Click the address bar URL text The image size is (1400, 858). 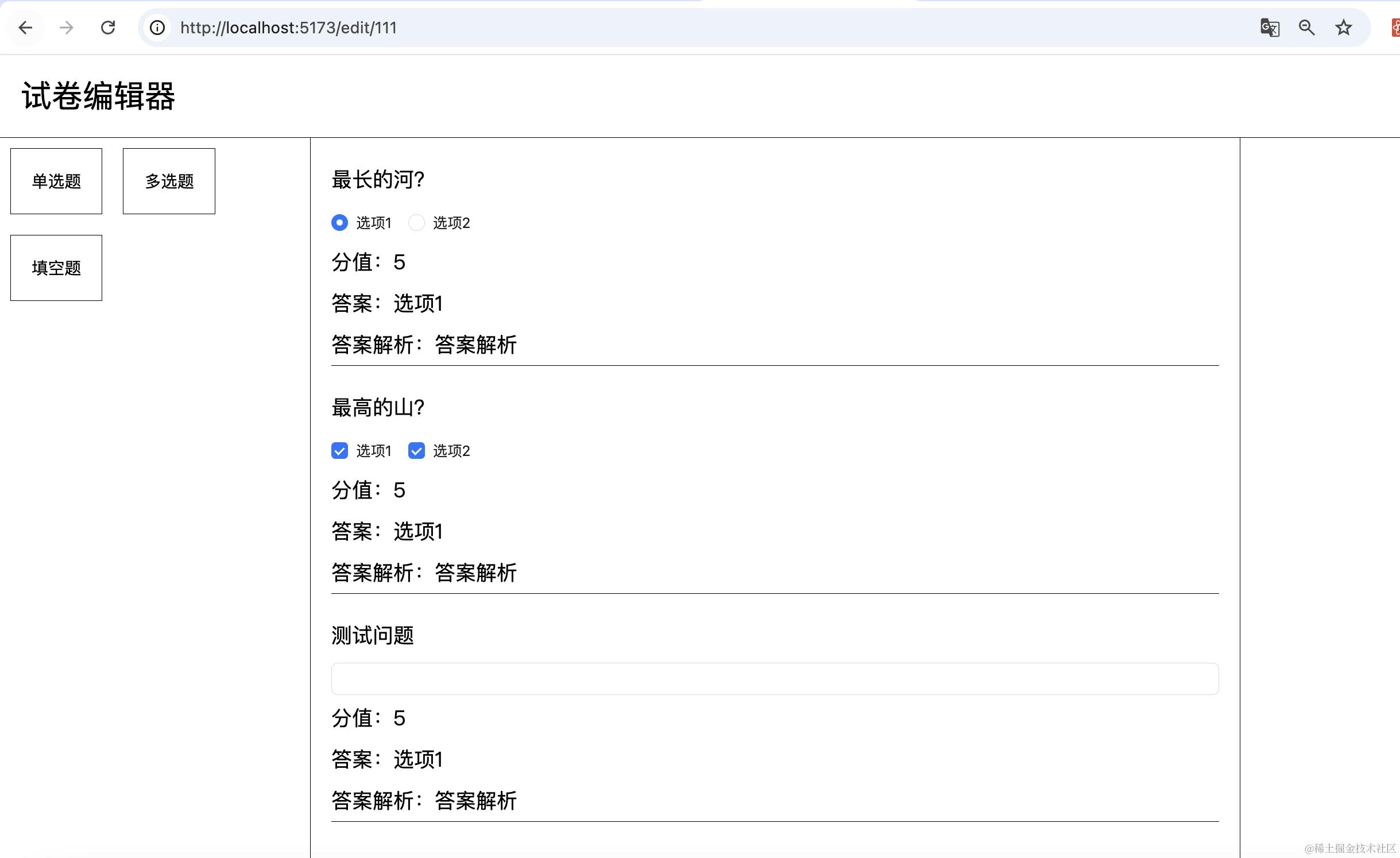tap(288, 28)
